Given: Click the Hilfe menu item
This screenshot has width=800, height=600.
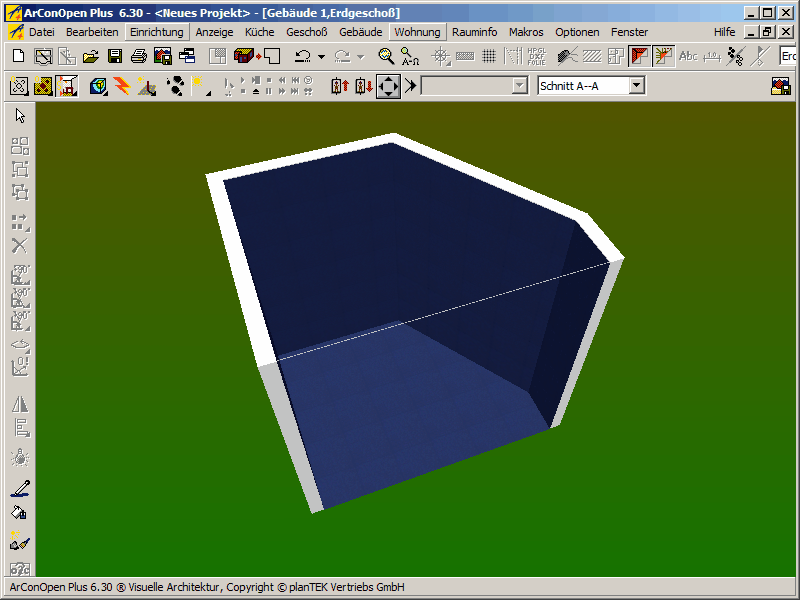Looking at the screenshot, I should (724, 32).
